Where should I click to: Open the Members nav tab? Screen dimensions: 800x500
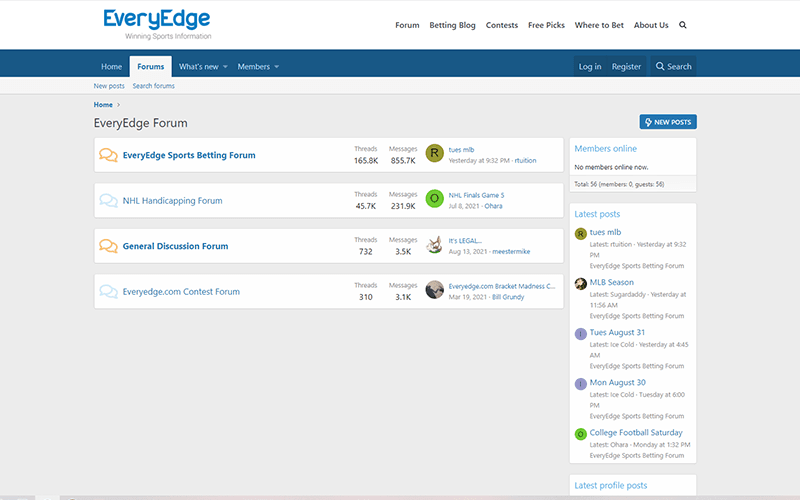[x=254, y=66]
